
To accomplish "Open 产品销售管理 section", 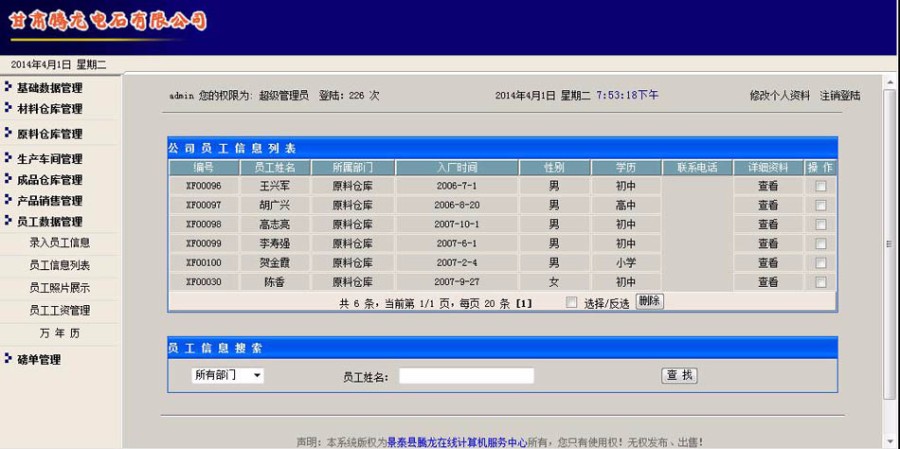I will click(49, 200).
